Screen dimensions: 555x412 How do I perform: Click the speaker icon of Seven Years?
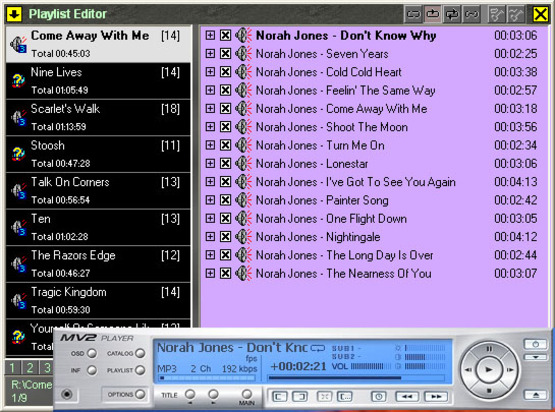244,54
